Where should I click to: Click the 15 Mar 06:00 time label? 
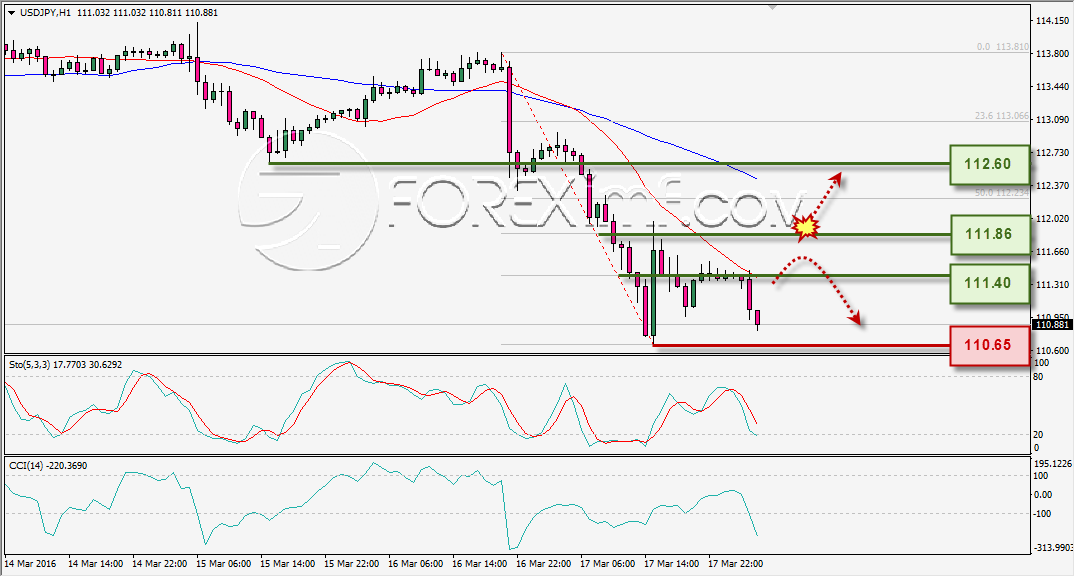[x=224, y=563]
